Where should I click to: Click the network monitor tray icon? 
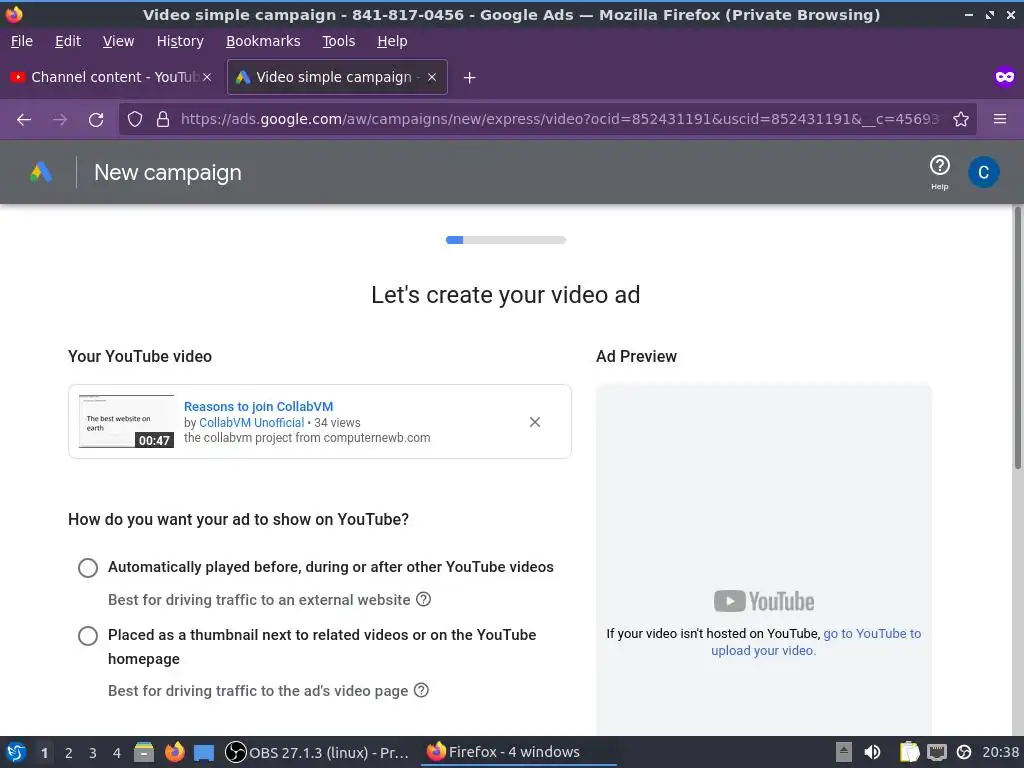click(936, 752)
